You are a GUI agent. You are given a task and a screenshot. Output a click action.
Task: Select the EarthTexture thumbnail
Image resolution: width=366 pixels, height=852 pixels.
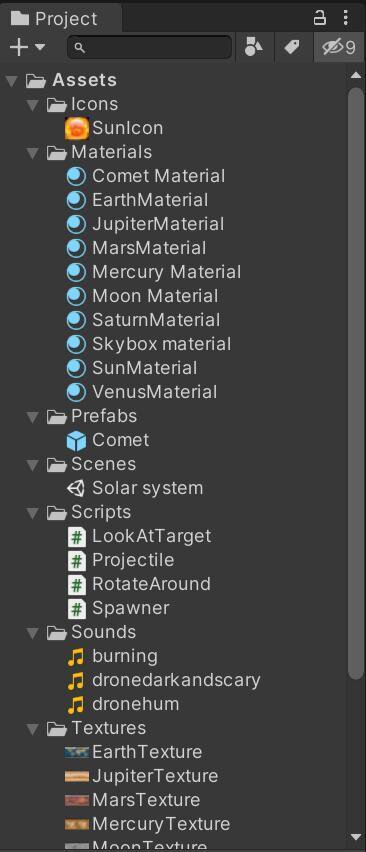(77, 753)
